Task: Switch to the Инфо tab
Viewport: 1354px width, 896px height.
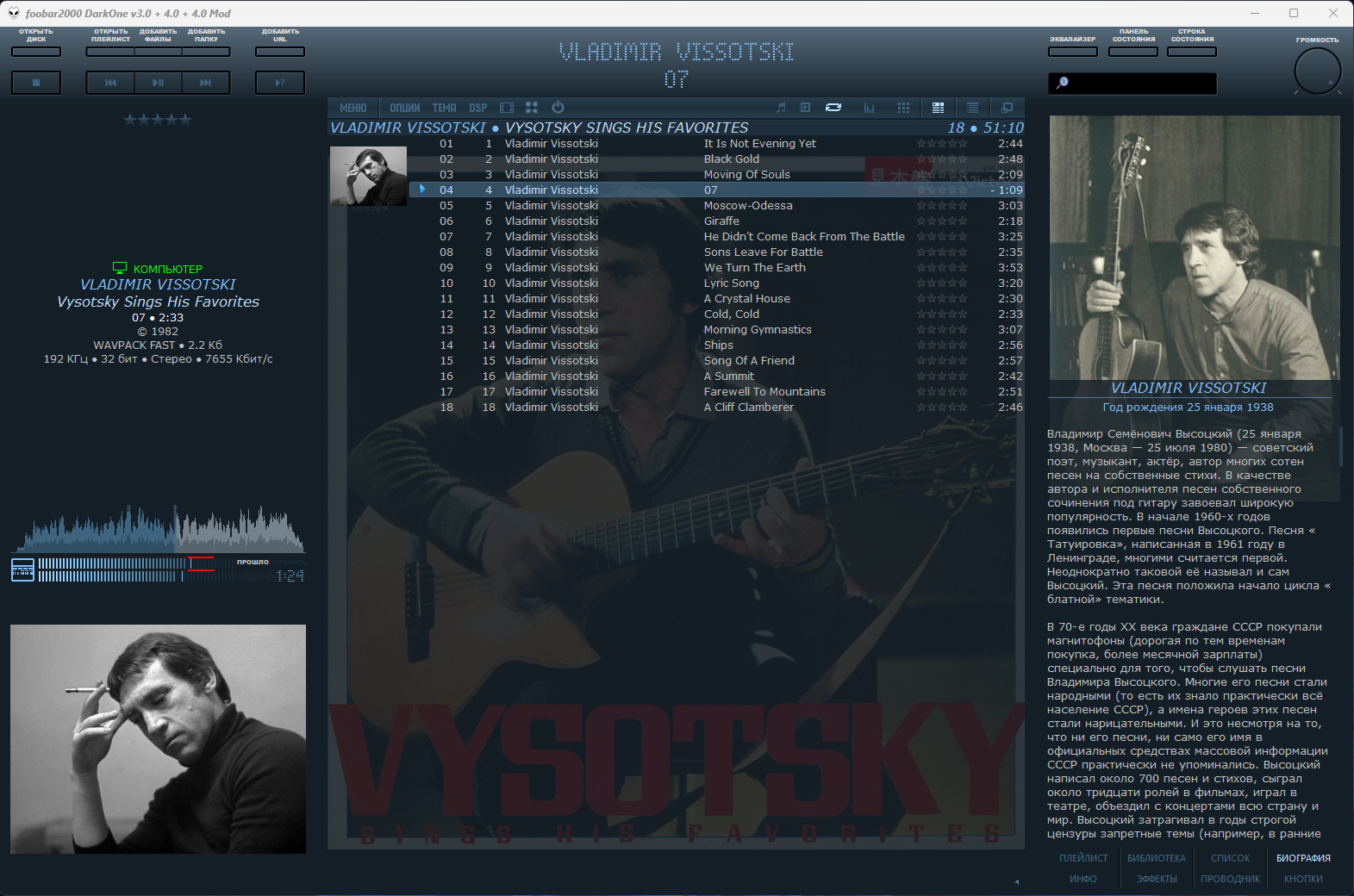Action: tap(1083, 879)
